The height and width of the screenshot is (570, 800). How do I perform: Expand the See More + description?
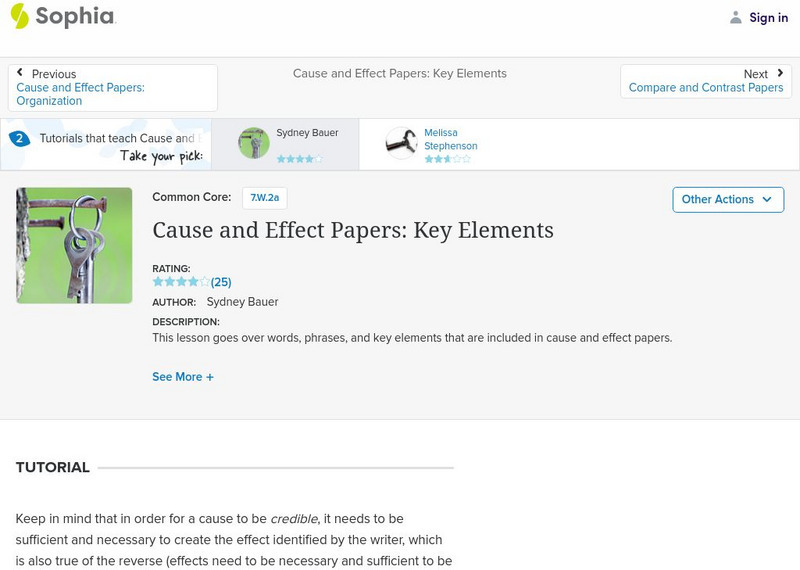(x=183, y=377)
